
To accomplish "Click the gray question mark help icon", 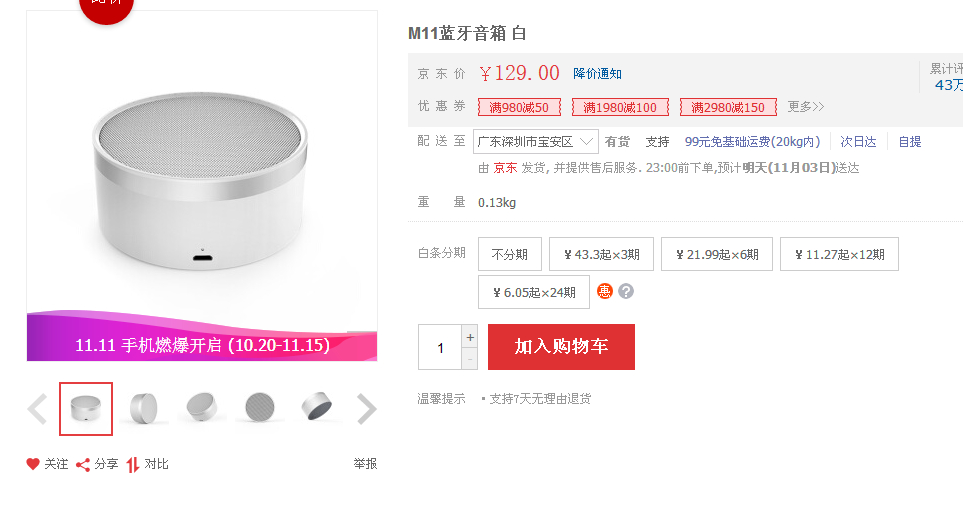I will (x=626, y=292).
